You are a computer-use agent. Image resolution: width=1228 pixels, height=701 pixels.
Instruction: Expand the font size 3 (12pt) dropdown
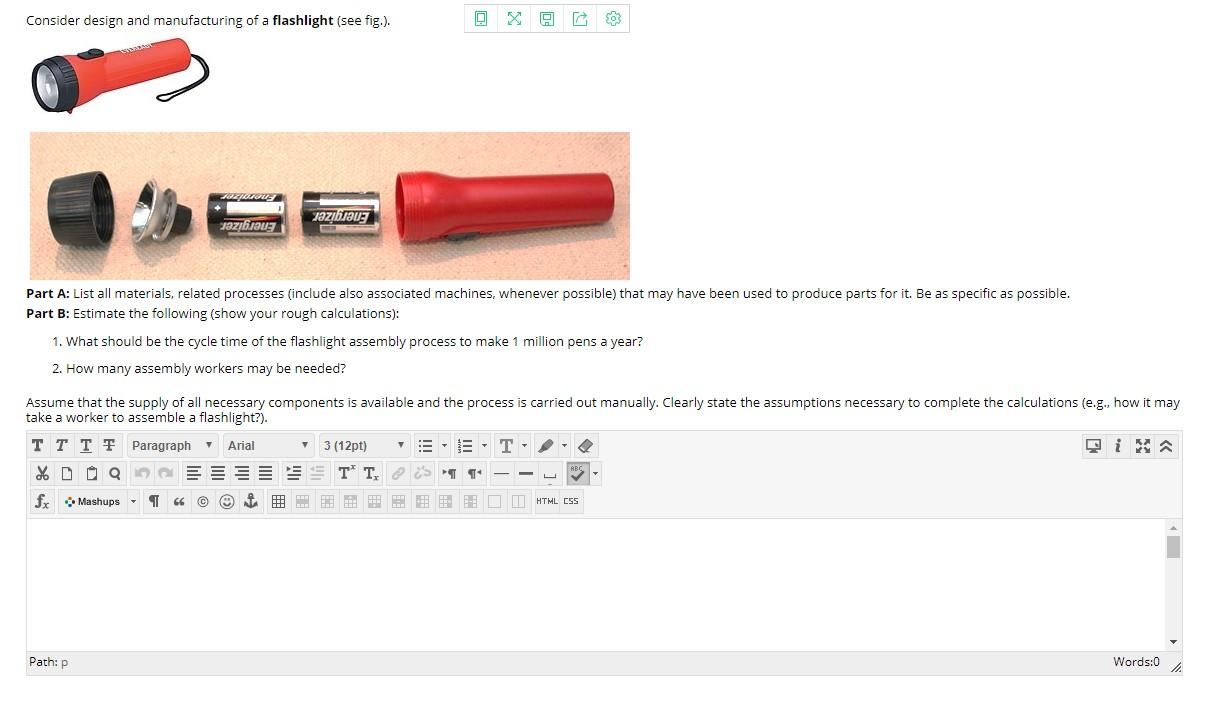coord(363,445)
